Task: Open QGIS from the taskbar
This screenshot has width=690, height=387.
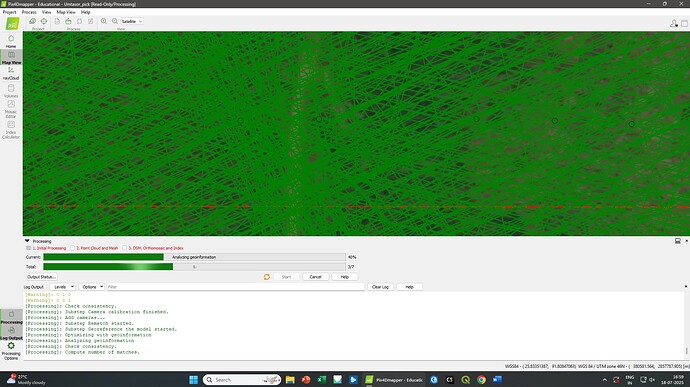Action: 466,380
